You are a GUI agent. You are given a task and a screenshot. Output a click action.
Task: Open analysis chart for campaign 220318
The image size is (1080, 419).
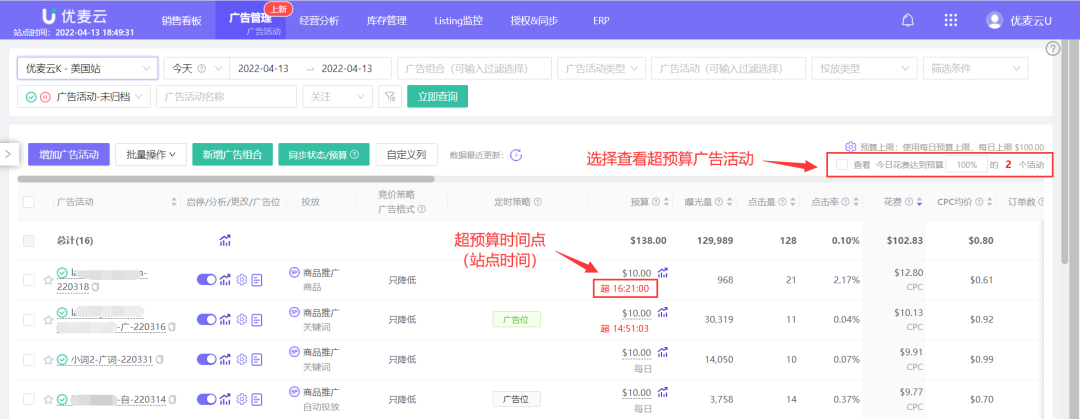pos(225,280)
